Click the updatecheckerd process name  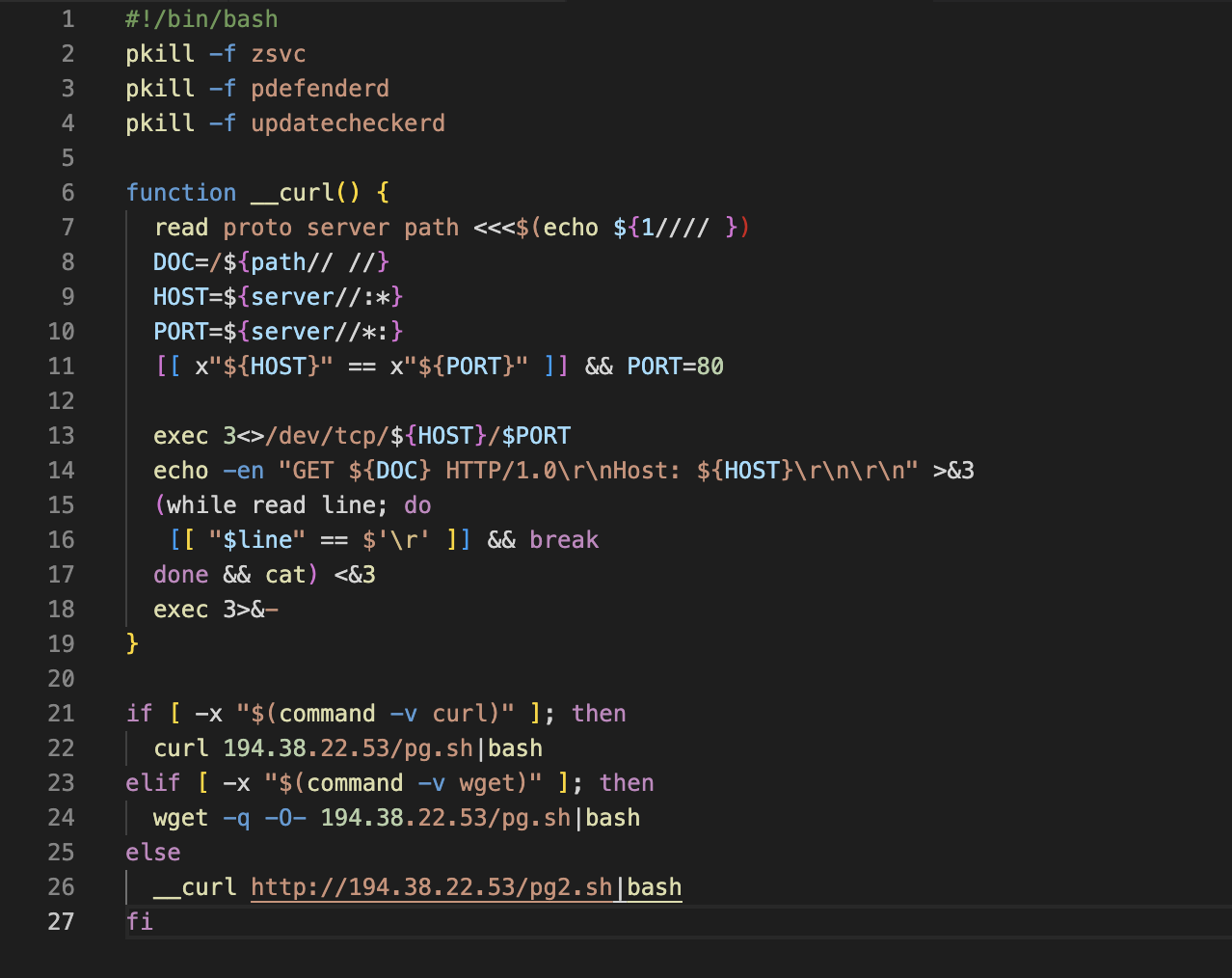(x=348, y=123)
